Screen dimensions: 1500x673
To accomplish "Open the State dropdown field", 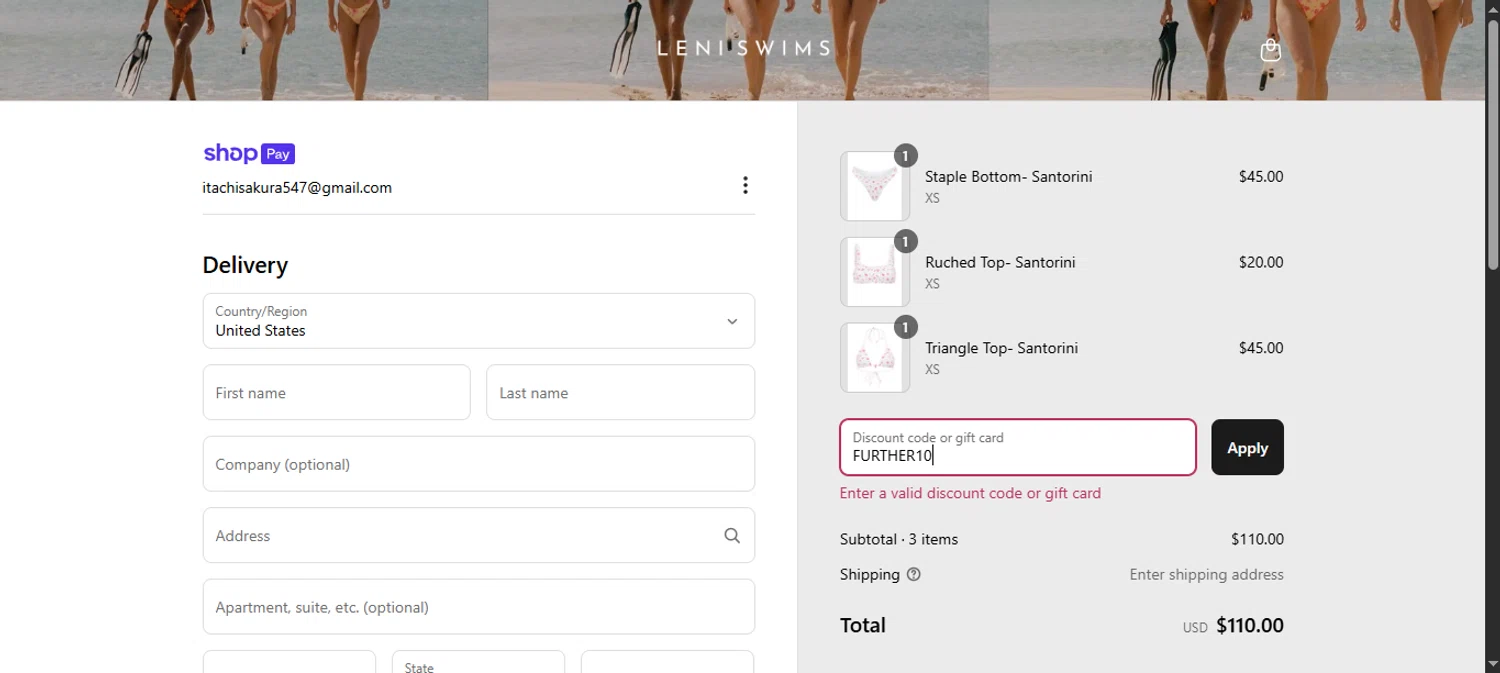I will tap(478, 662).
